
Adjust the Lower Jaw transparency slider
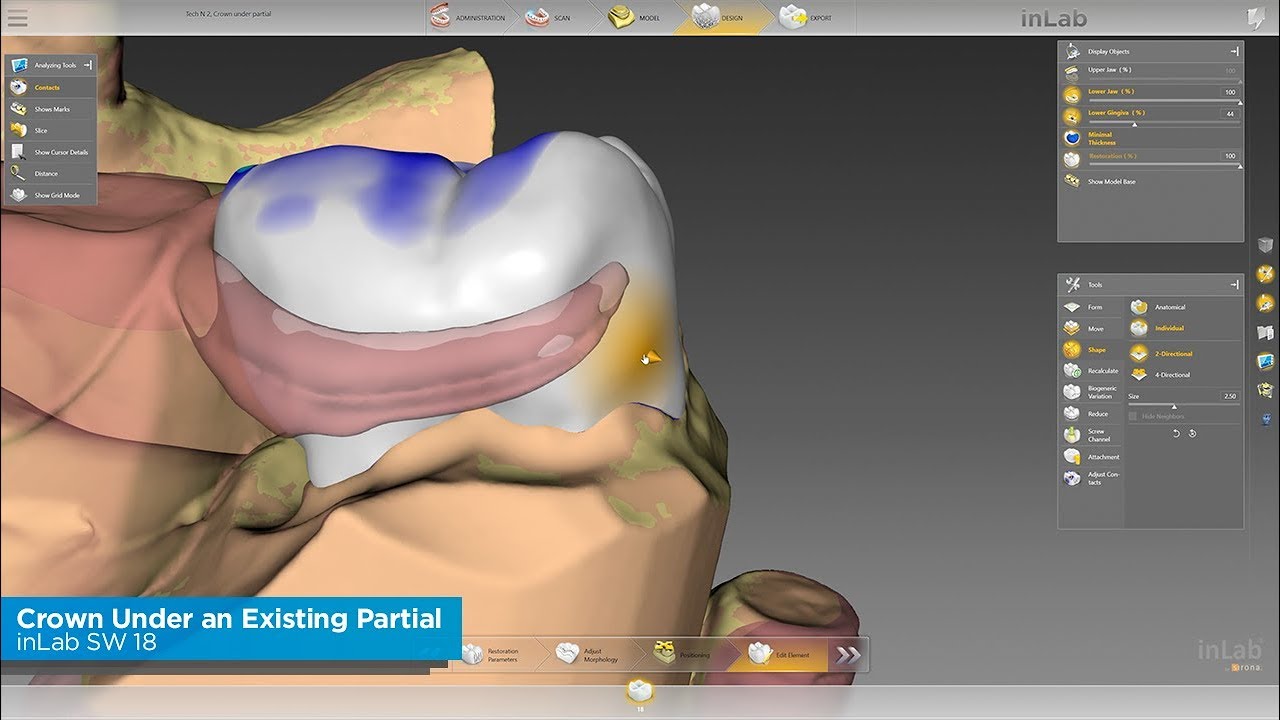coord(1164,101)
